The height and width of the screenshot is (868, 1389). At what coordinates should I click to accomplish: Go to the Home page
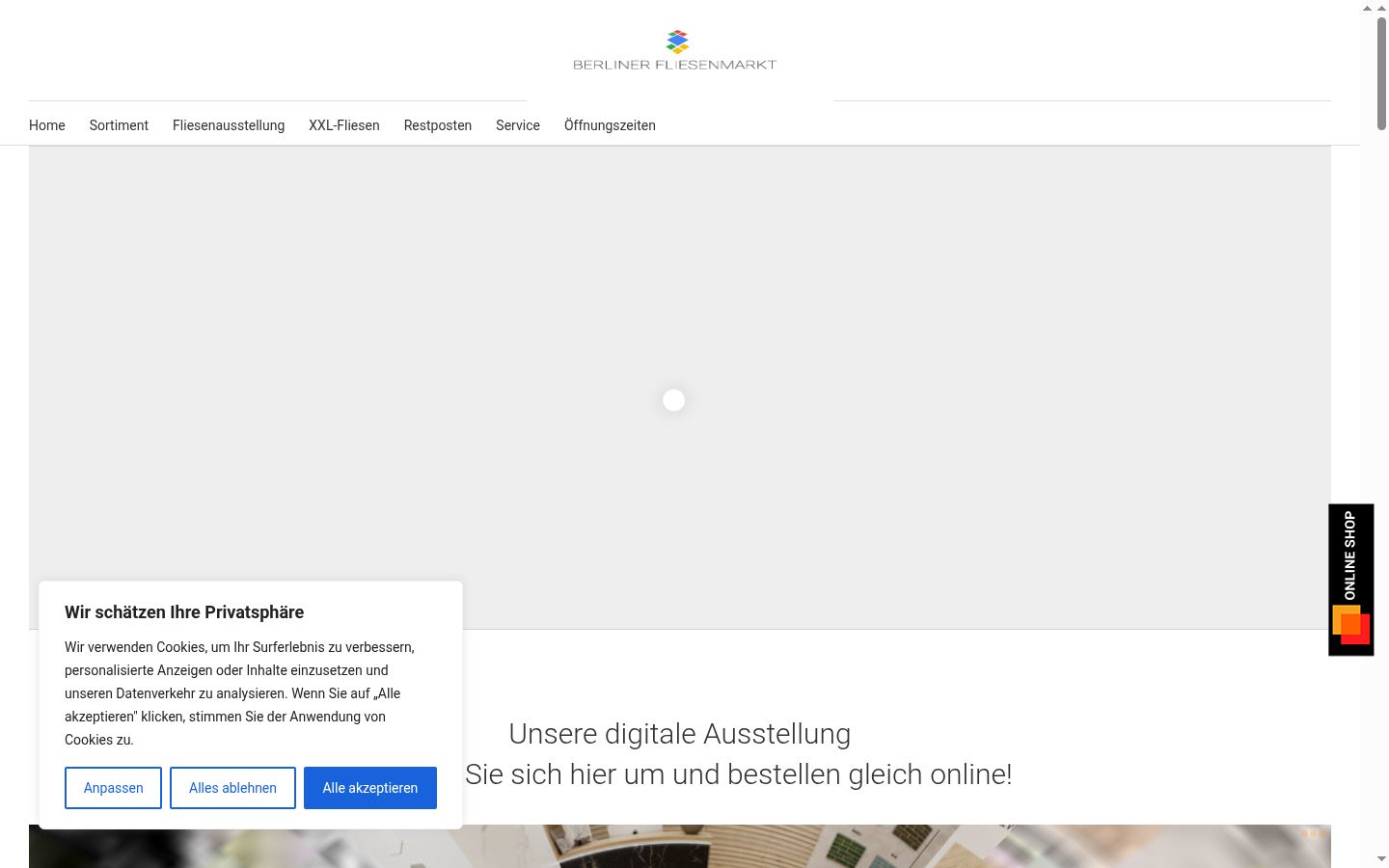click(47, 125)
